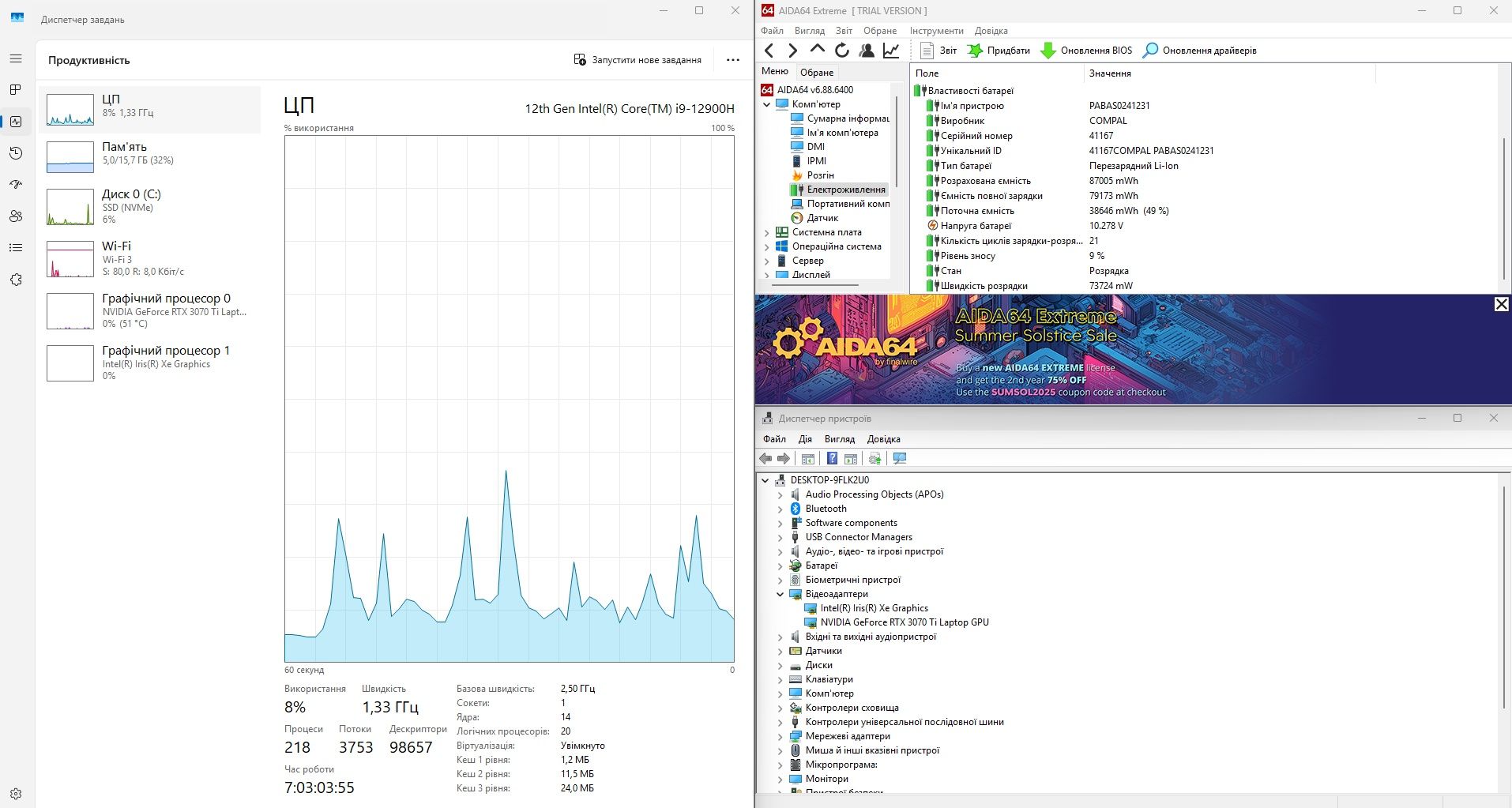Select Датчик item in AIDA64 tree
This screenshot has height=808, width=1512.
[x=814, y=218]
